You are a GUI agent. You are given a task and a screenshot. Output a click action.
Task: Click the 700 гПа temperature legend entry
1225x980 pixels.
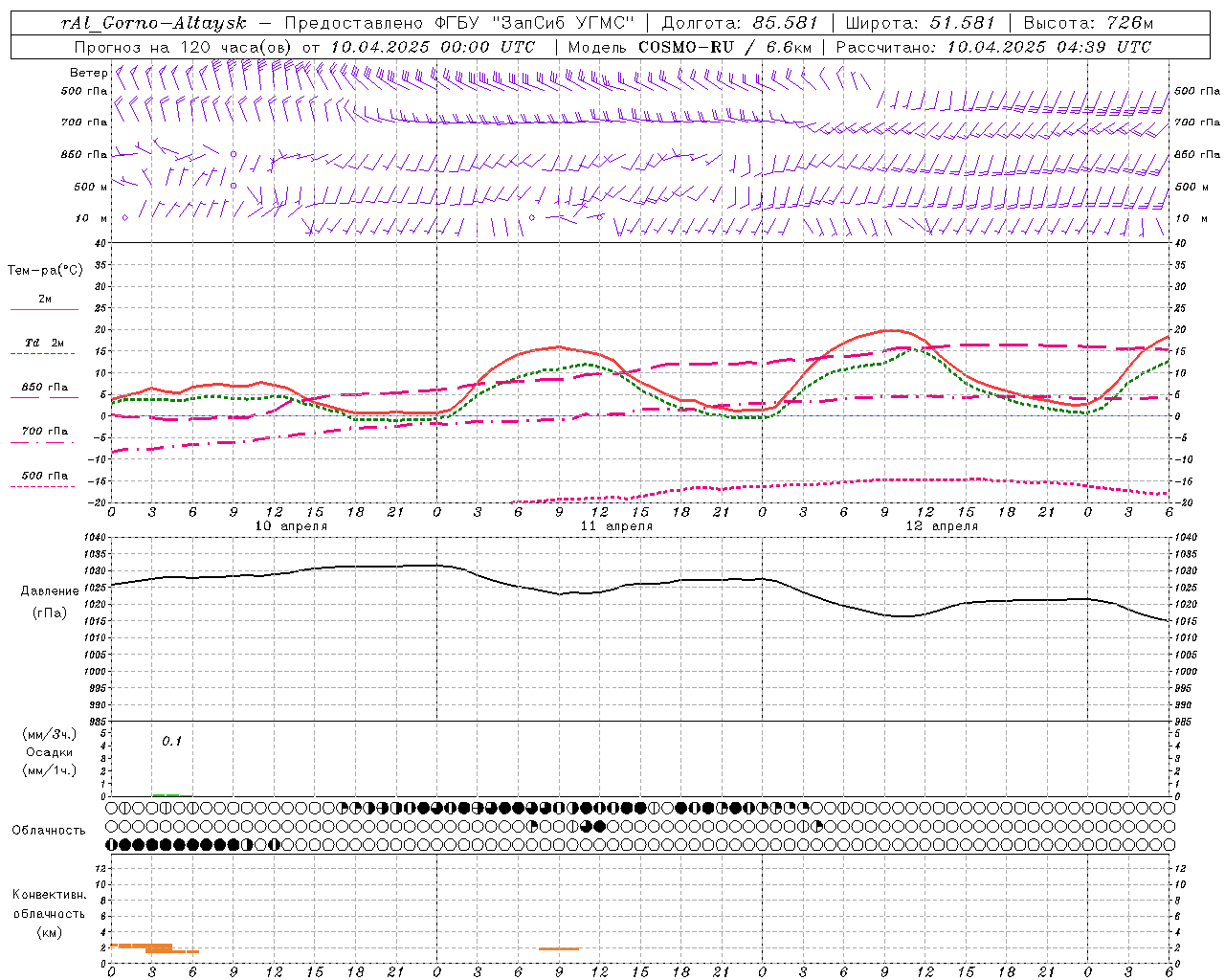coord(44,432)
